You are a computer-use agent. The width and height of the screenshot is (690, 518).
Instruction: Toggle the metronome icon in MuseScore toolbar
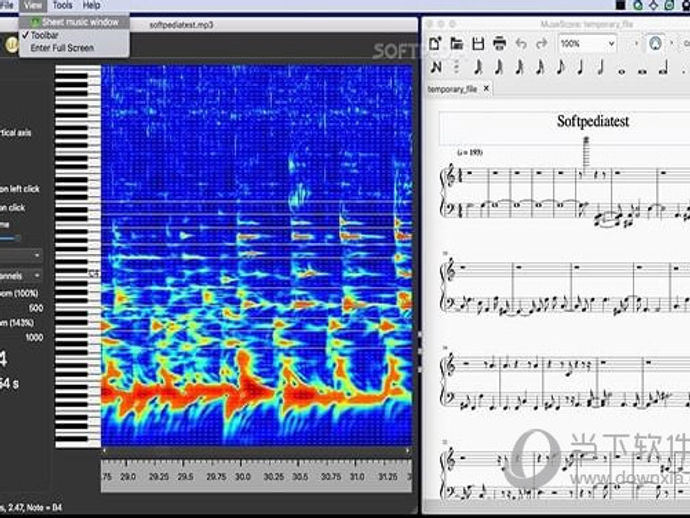pos(655,44)
